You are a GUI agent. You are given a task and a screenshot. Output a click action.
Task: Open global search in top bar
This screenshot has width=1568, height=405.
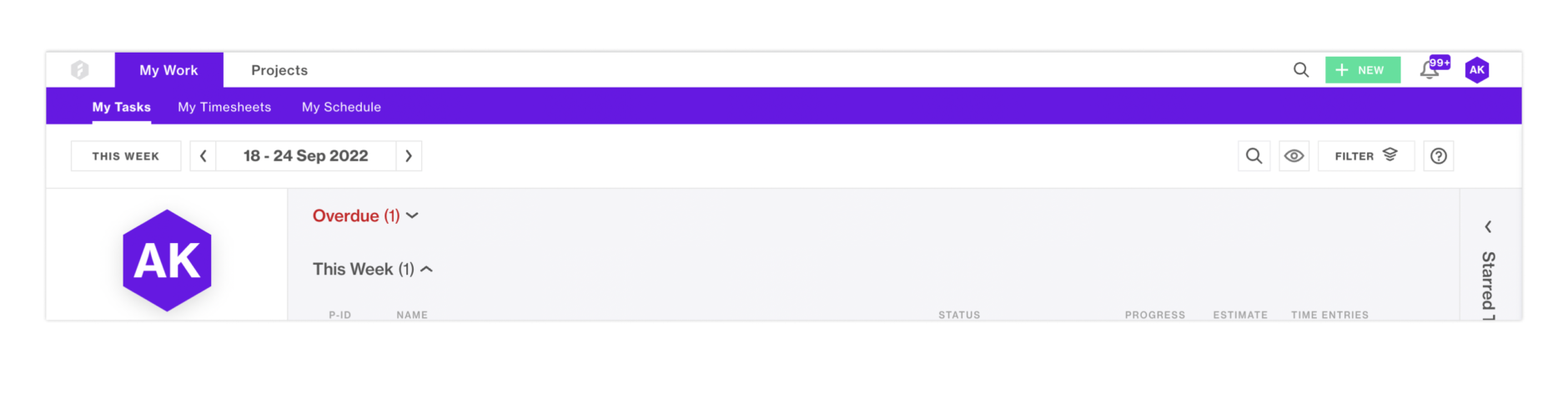(x=1301, y=70)
